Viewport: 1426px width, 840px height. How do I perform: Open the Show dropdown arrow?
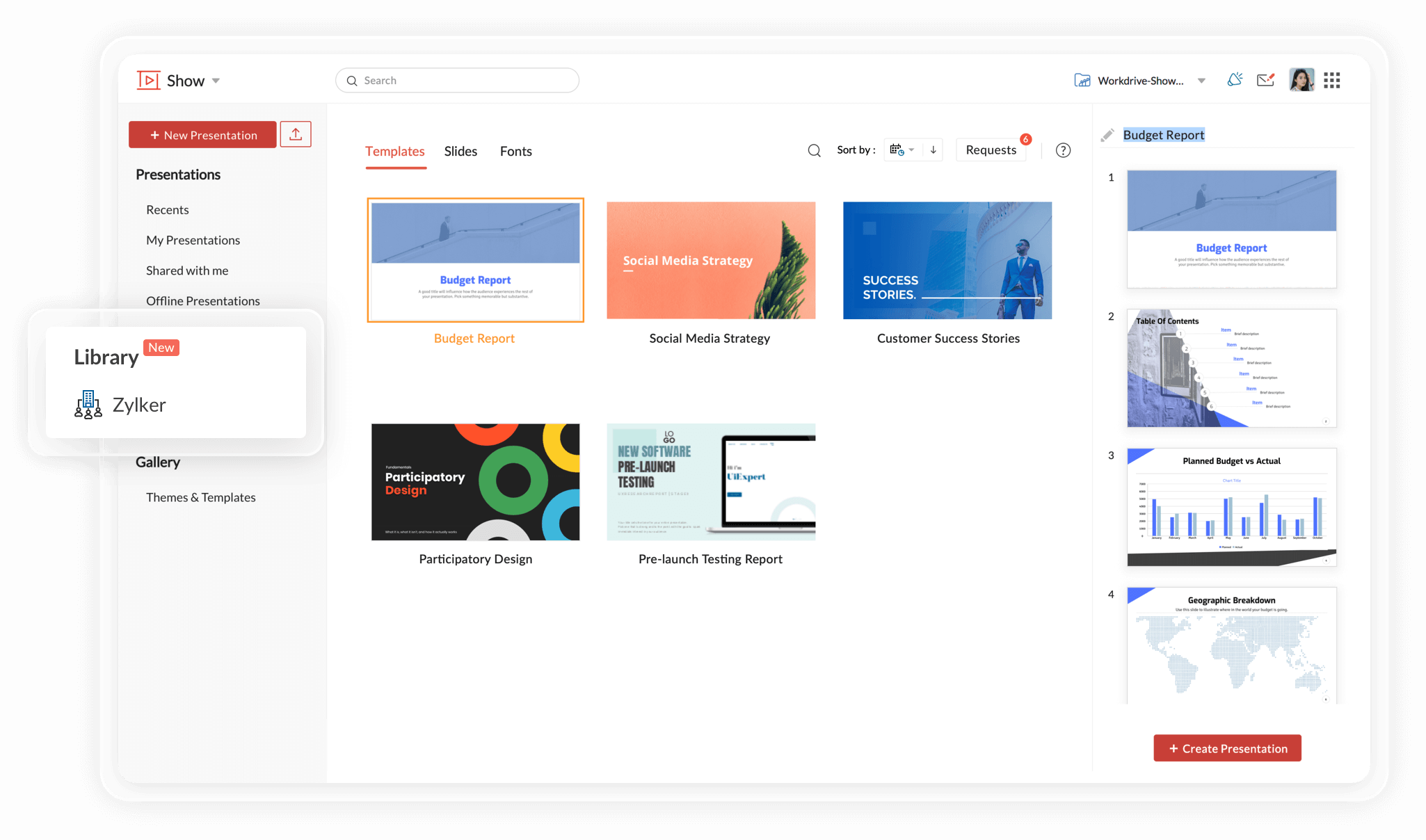[x=216, y=80]
